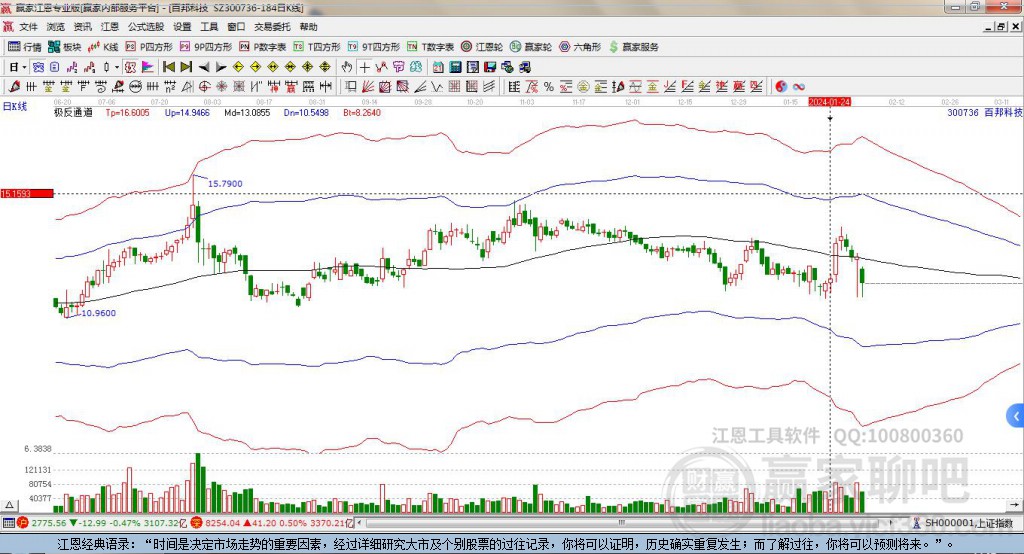Viewport: 1024px width, 554px height.
Task: Click the first yellow diamond arrow icon
Action: [238, 67]
